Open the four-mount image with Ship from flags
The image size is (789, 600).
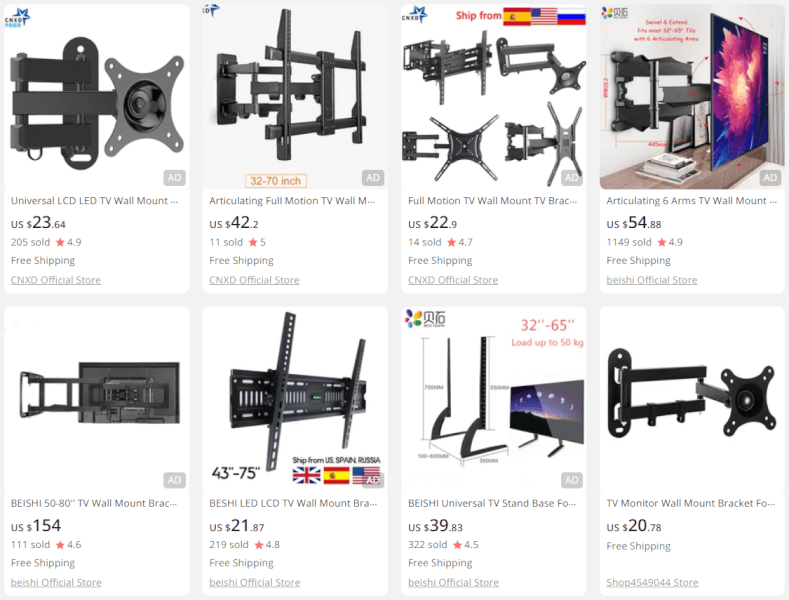coord(494,97)
